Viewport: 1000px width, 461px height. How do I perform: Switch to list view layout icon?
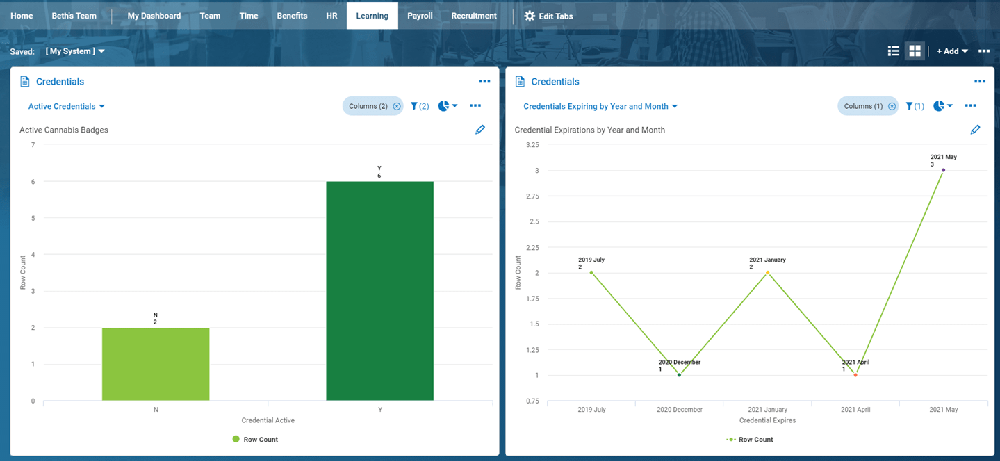pyautogui.click(x=893, y=51)
